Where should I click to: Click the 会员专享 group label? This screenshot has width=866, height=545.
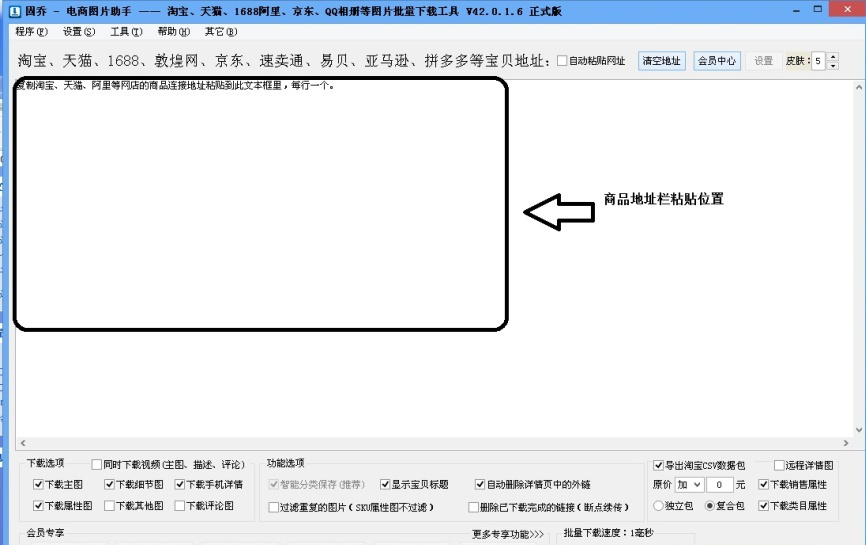45,533
